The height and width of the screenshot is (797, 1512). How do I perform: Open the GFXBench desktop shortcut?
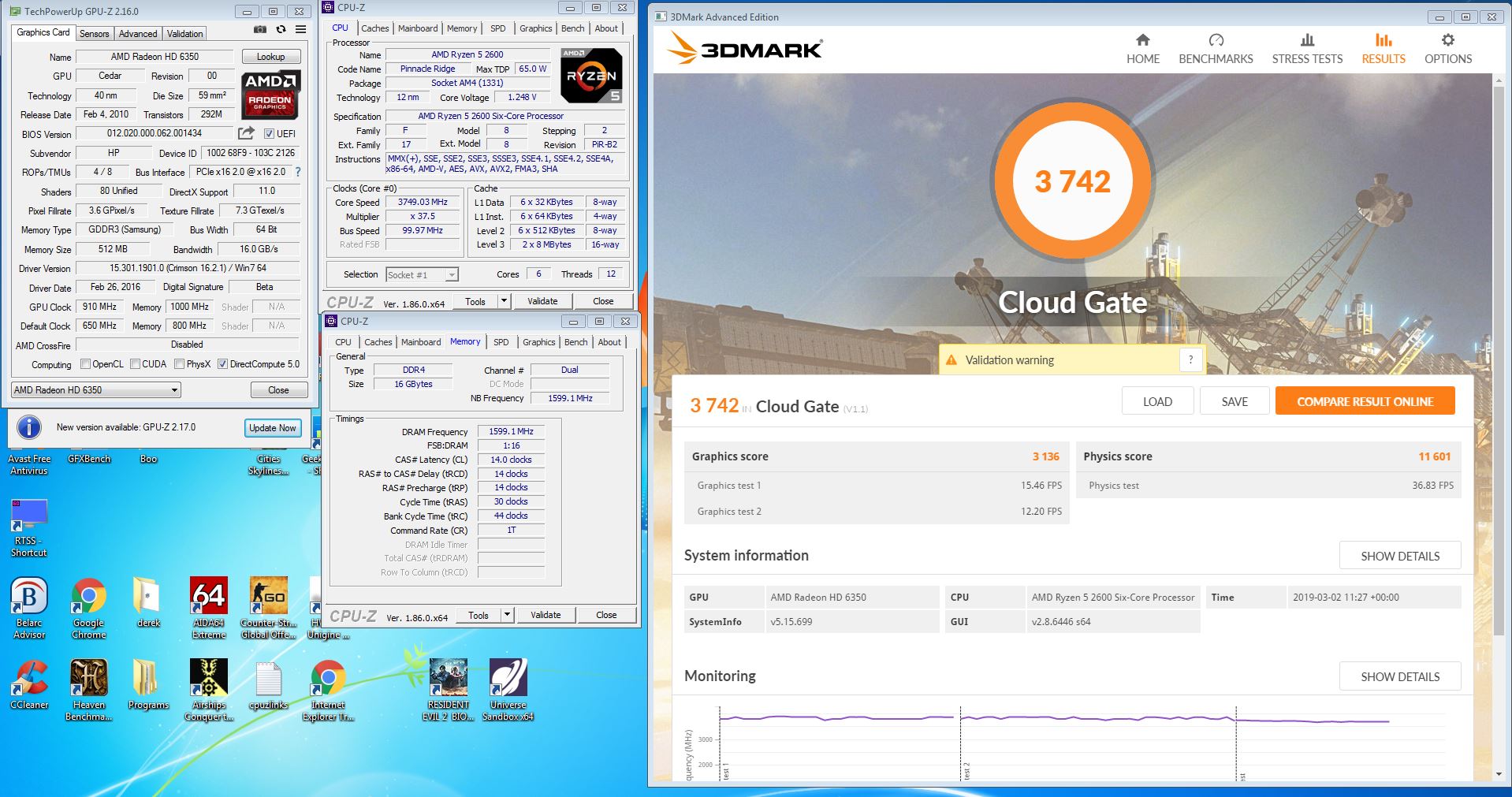(88, 459)
